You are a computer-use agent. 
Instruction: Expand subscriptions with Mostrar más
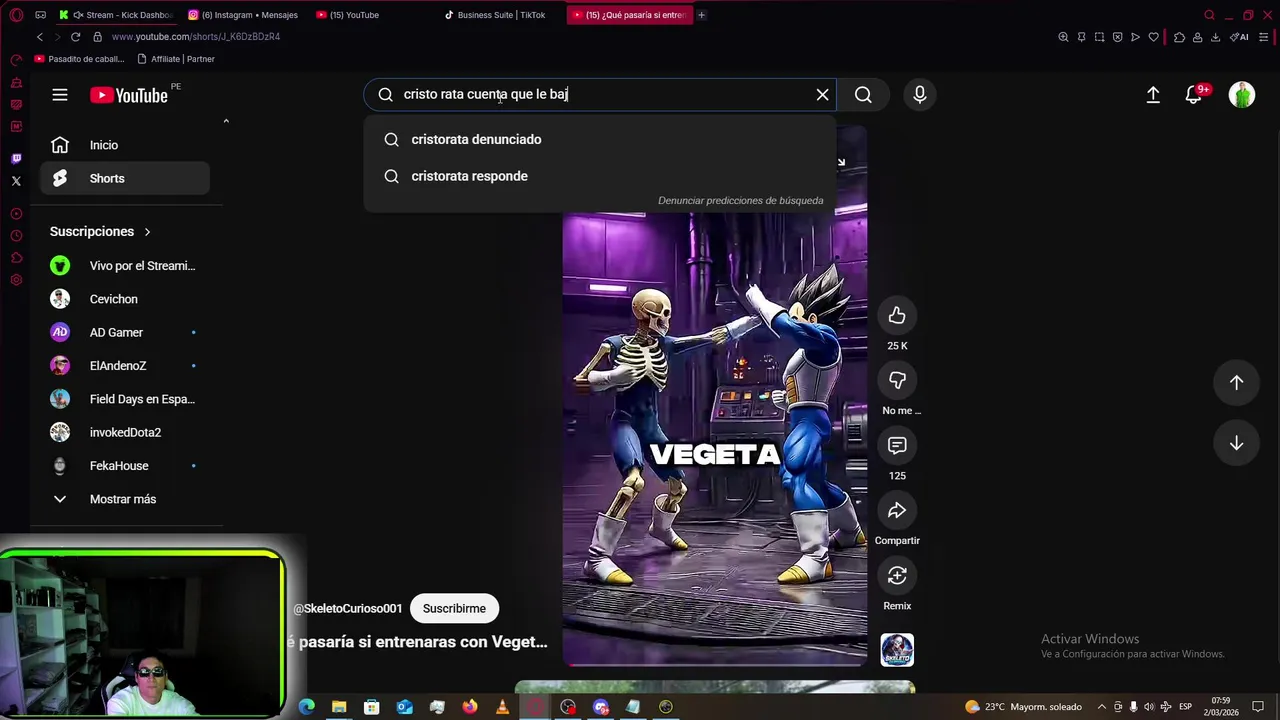click(x=125, y=499)
